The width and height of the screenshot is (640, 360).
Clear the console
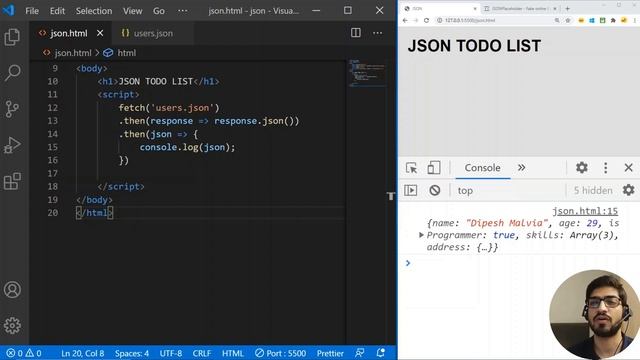(435, 190)
